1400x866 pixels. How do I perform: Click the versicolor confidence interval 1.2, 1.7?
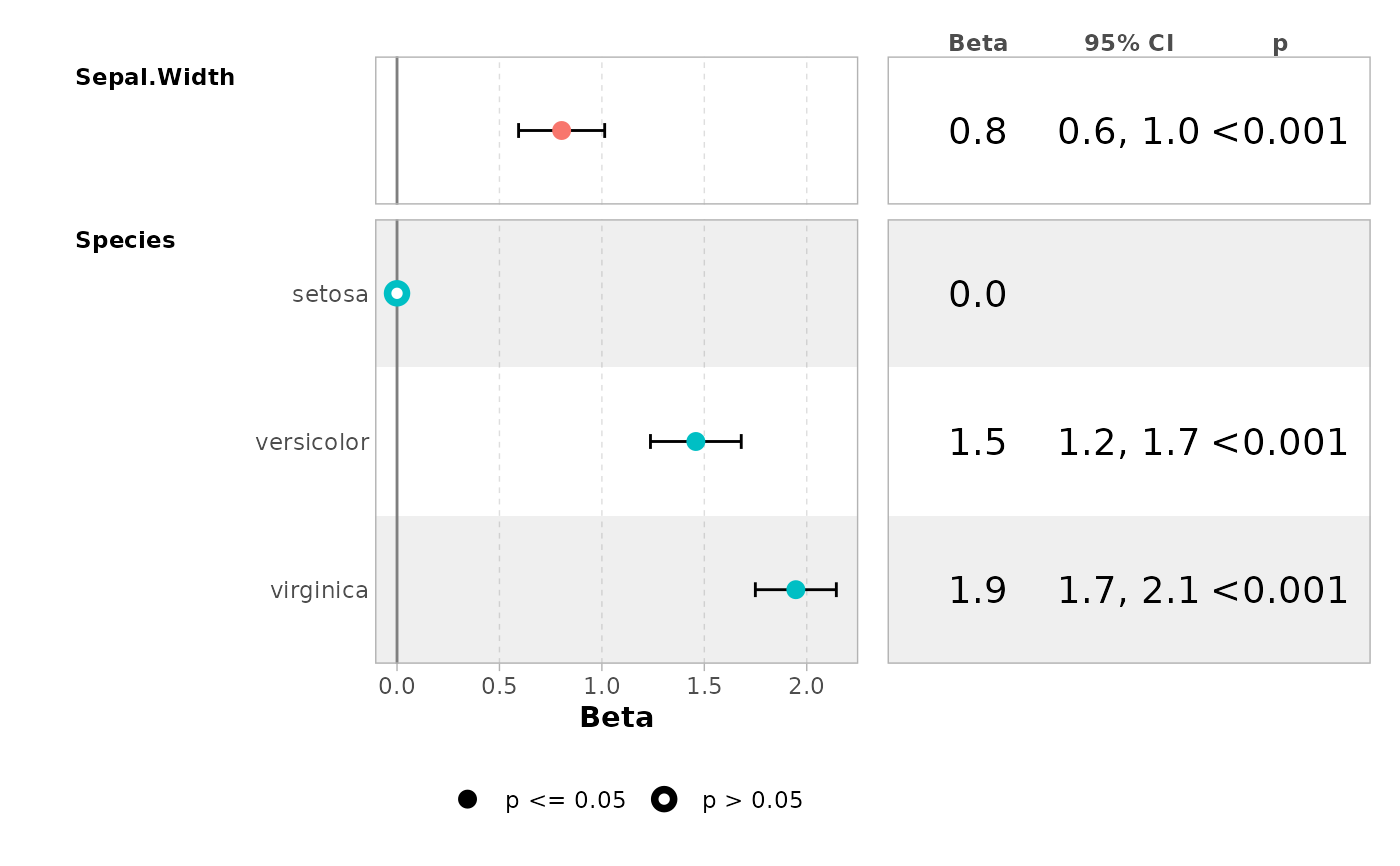click(1128, 442)
